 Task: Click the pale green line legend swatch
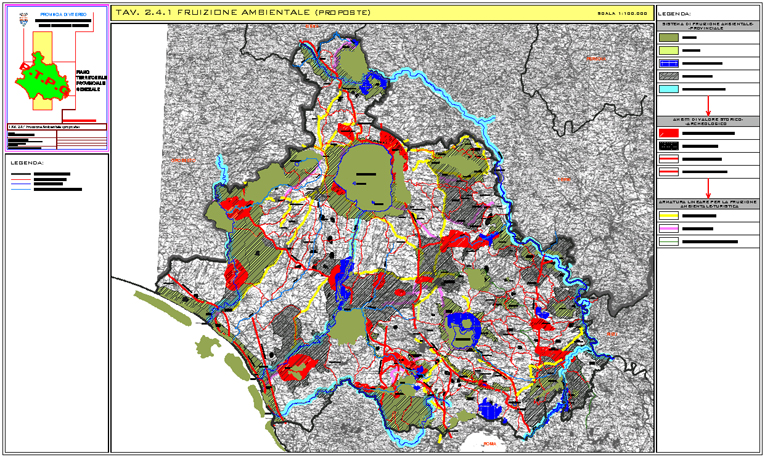(x=669, y=242)
